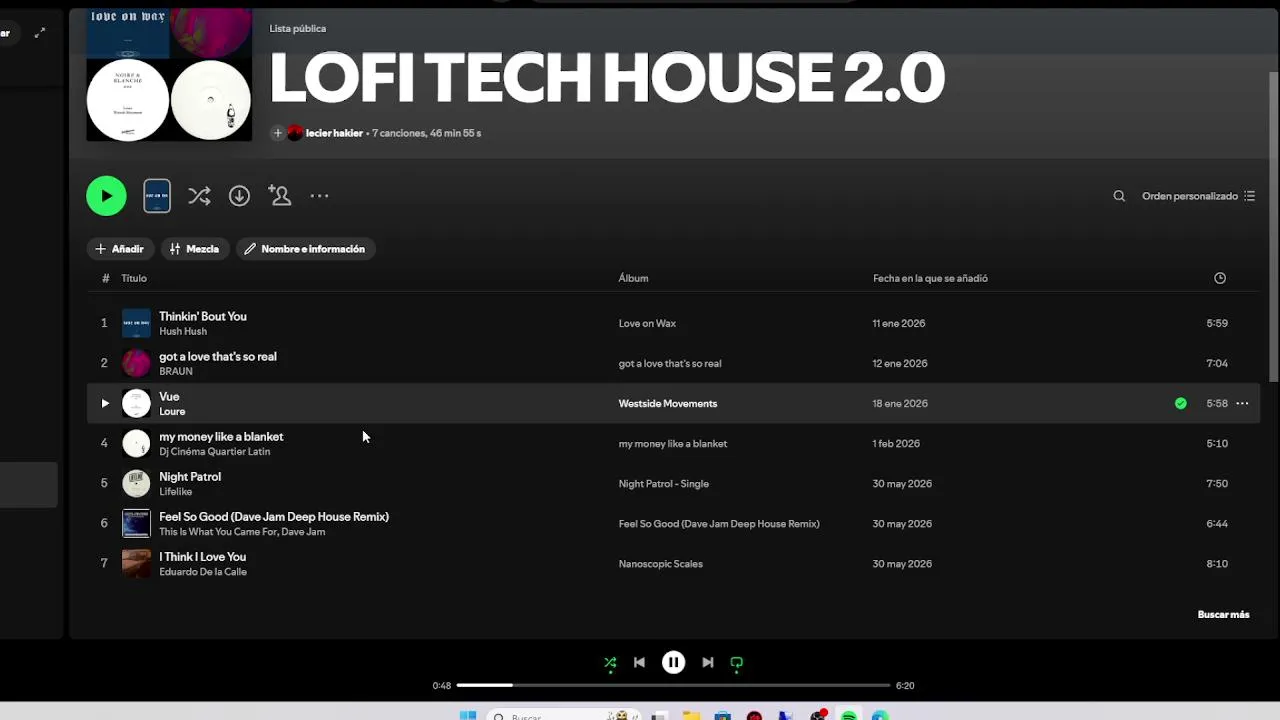Click the I Think I Love You cover art
The image size is (1280, 720).
pos(136,563)
